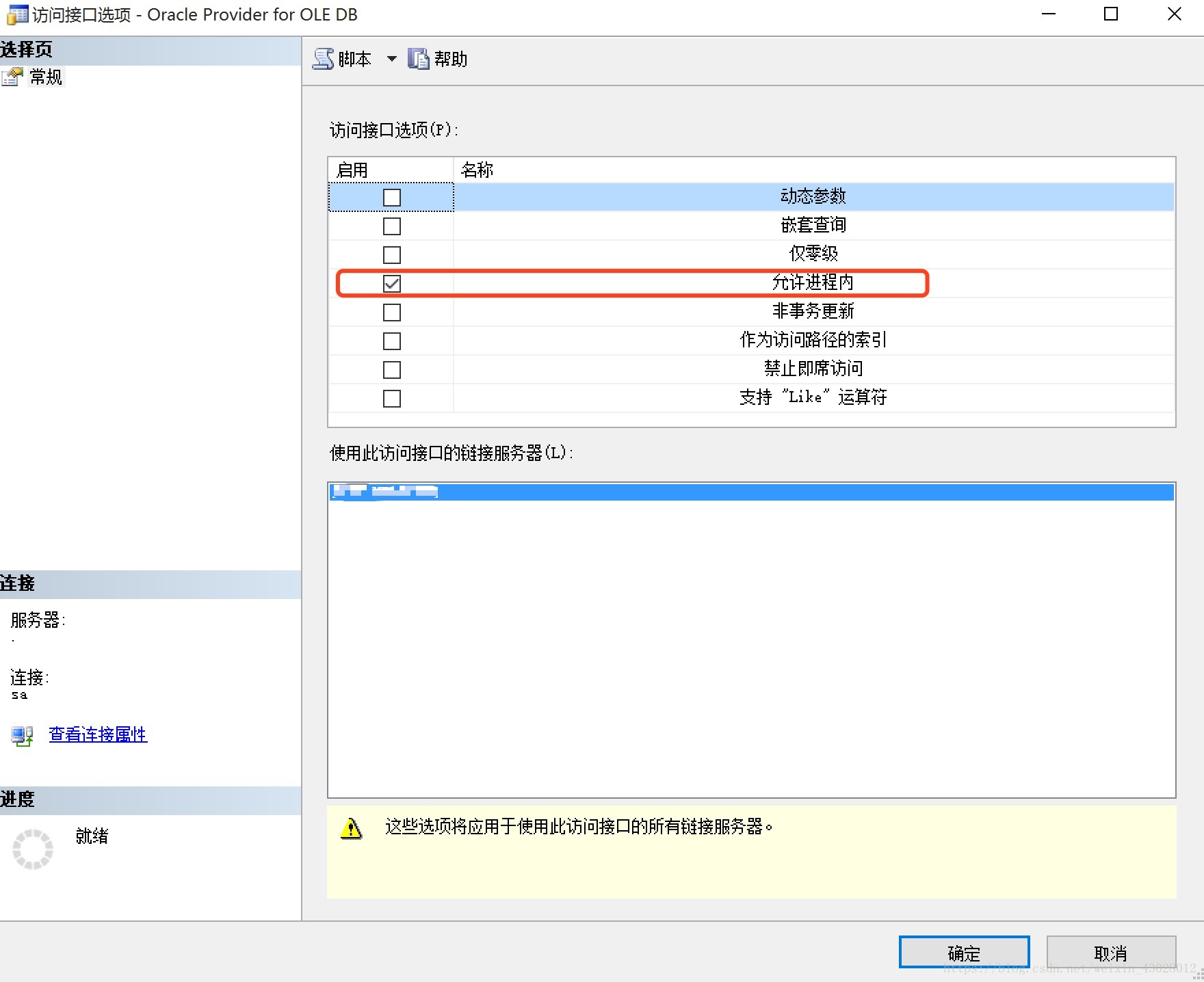The image size is (1204, 982).
Task: Click the 确定 button
Action: [x=964, y=953]
